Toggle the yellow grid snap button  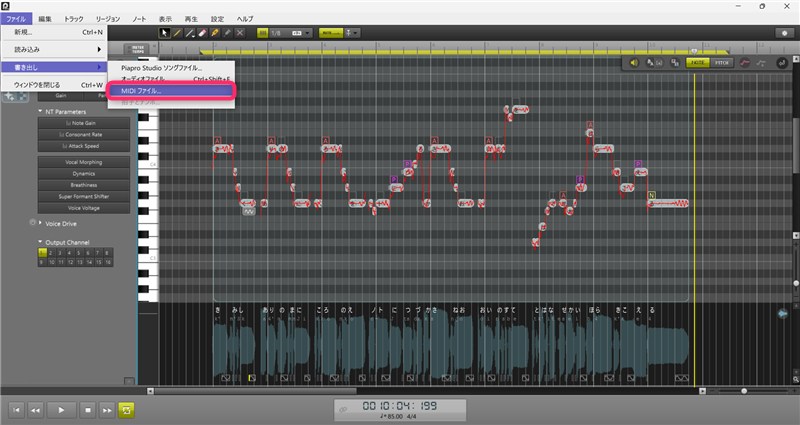click(x=262, y=33)
